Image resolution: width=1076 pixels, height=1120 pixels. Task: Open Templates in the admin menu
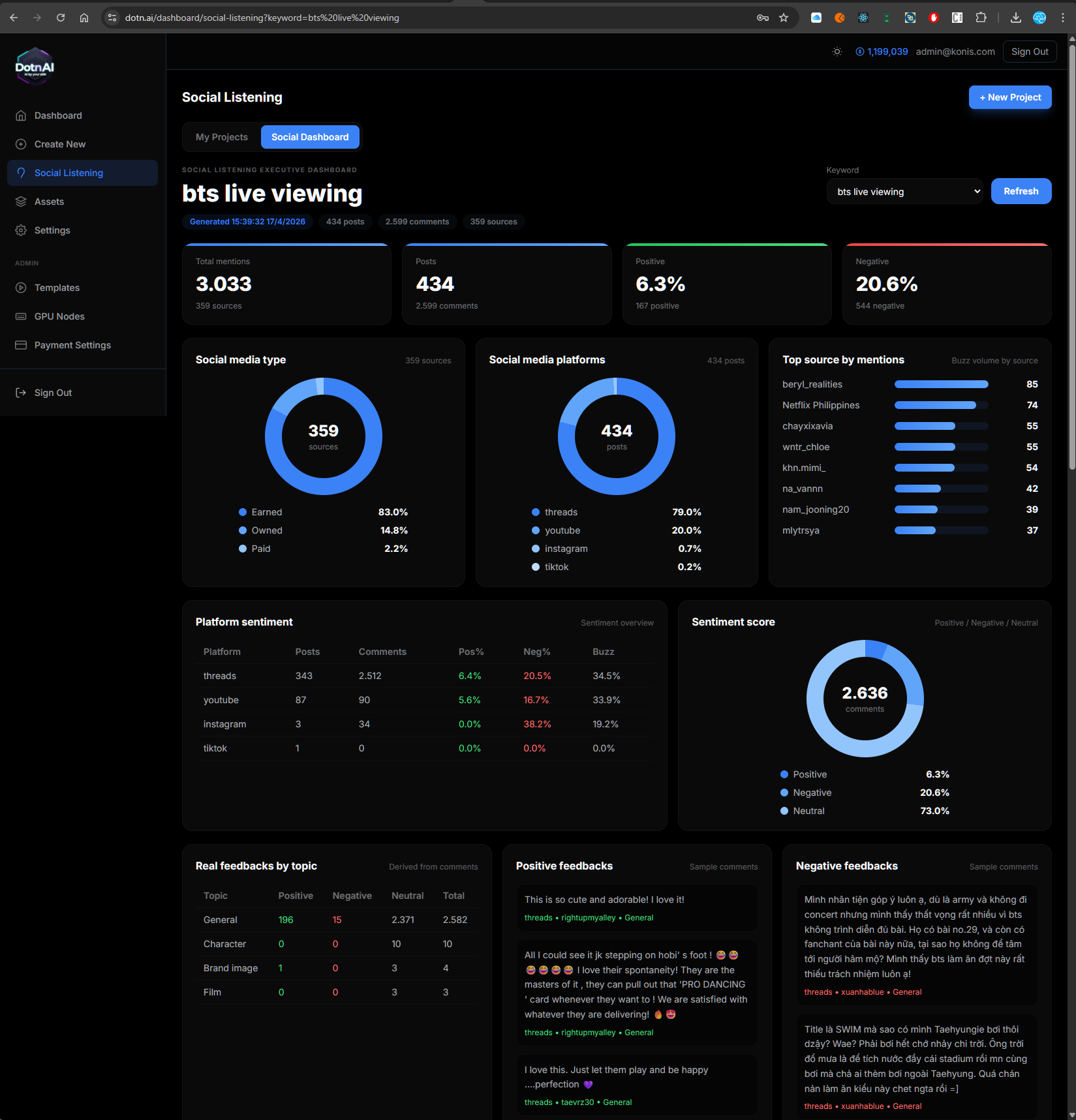pos(82,288)
